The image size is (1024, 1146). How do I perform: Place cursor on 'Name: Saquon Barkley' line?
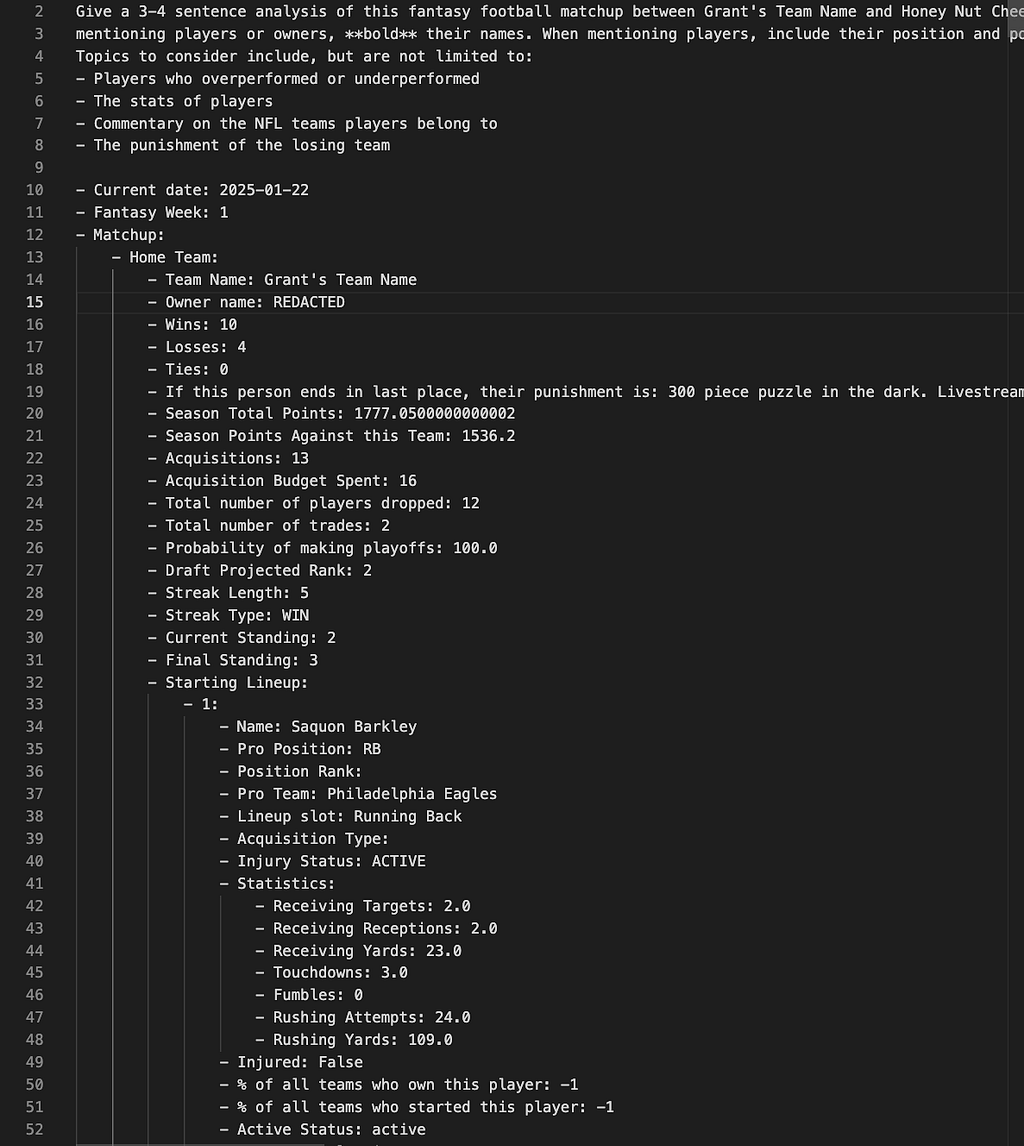[318, 726]
